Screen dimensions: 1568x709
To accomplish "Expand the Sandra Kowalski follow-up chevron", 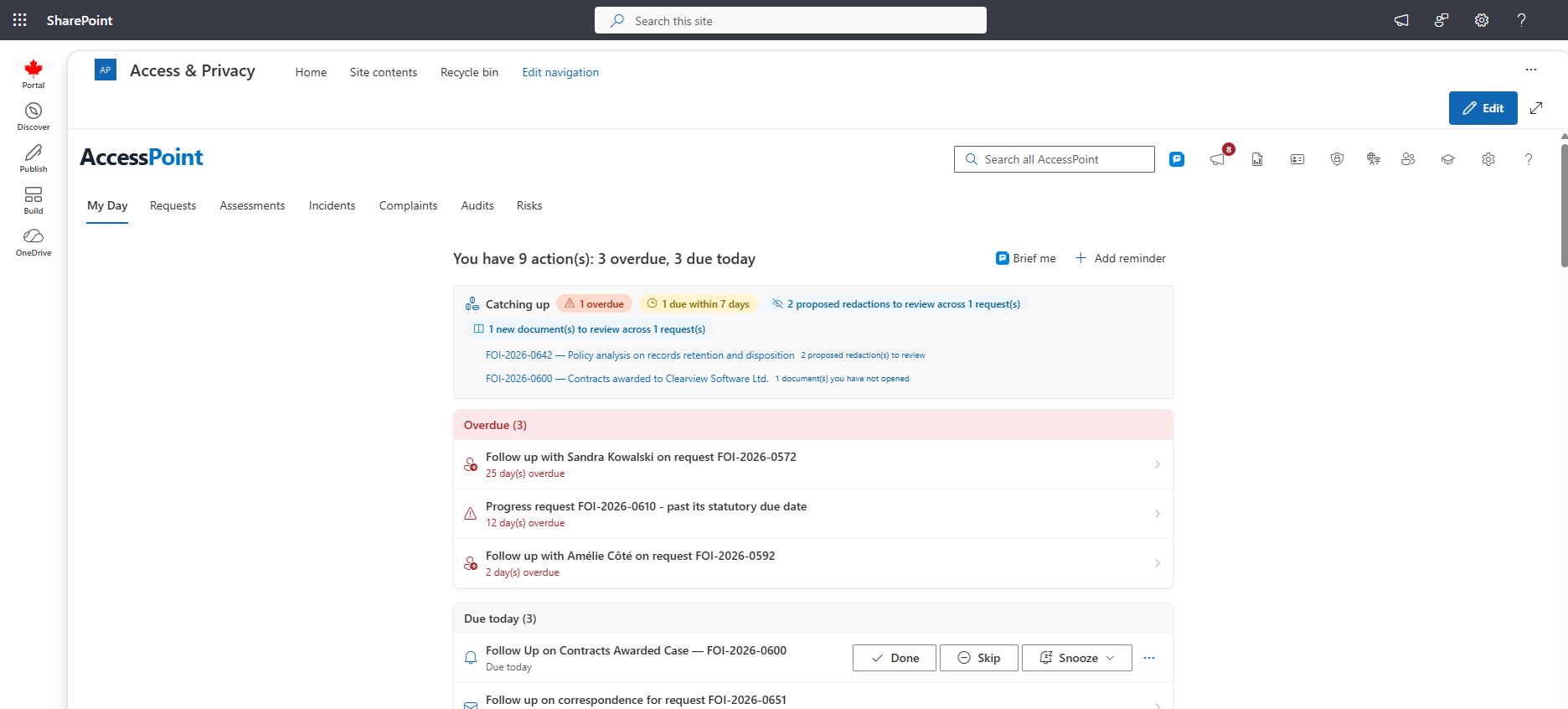I will (x=1158, y=464).
